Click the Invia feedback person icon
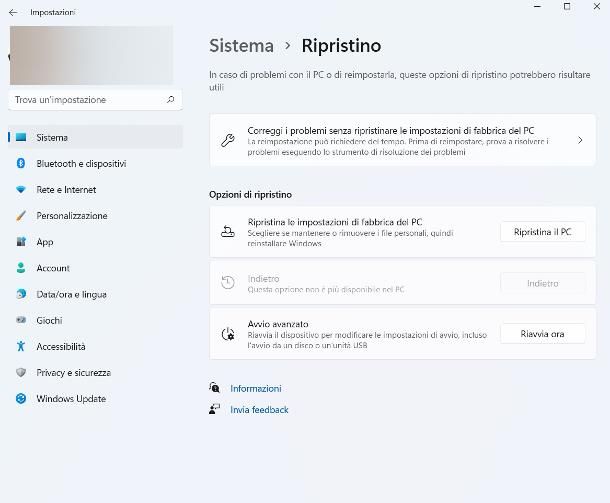Image resolution: width=610 pixels, height=503 pixels. (x=214, y=409)
